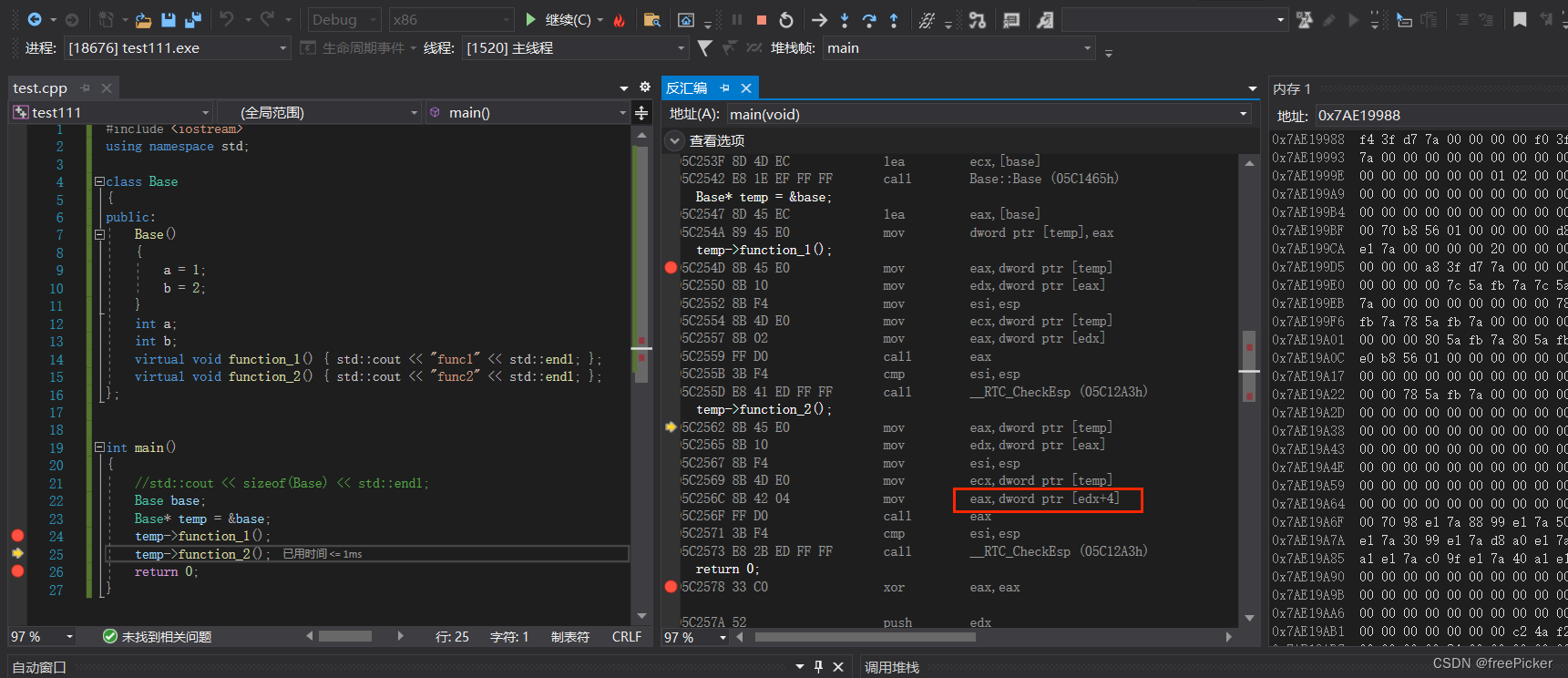The height and width of the screenshot is (678, 1568).
Task: Select the 反汇编 disassembly tab
Action: click(686, 88)
